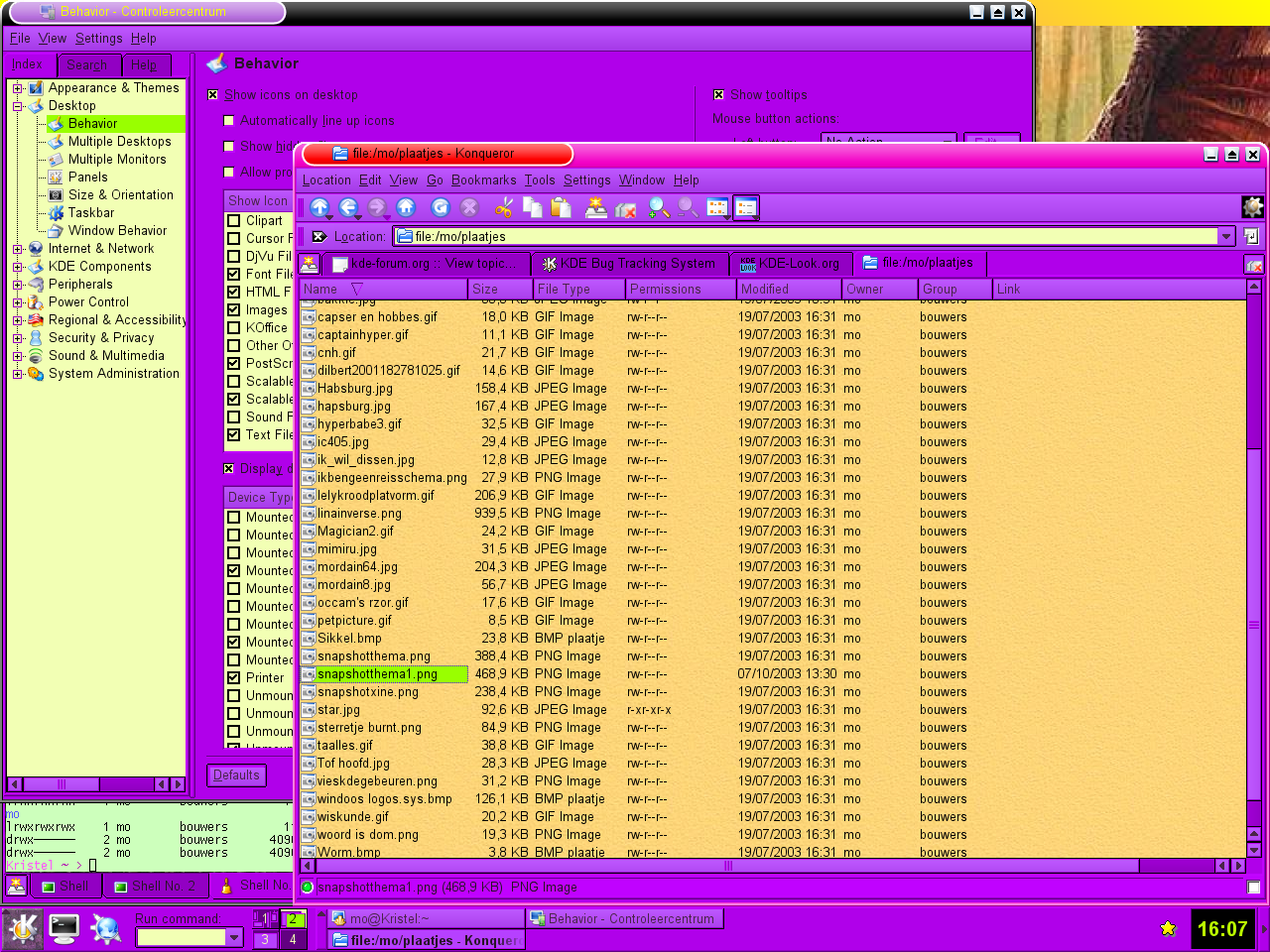Screen dimensions: 1270x952
Task: Click the Run command input field
Action: (181, 937)
